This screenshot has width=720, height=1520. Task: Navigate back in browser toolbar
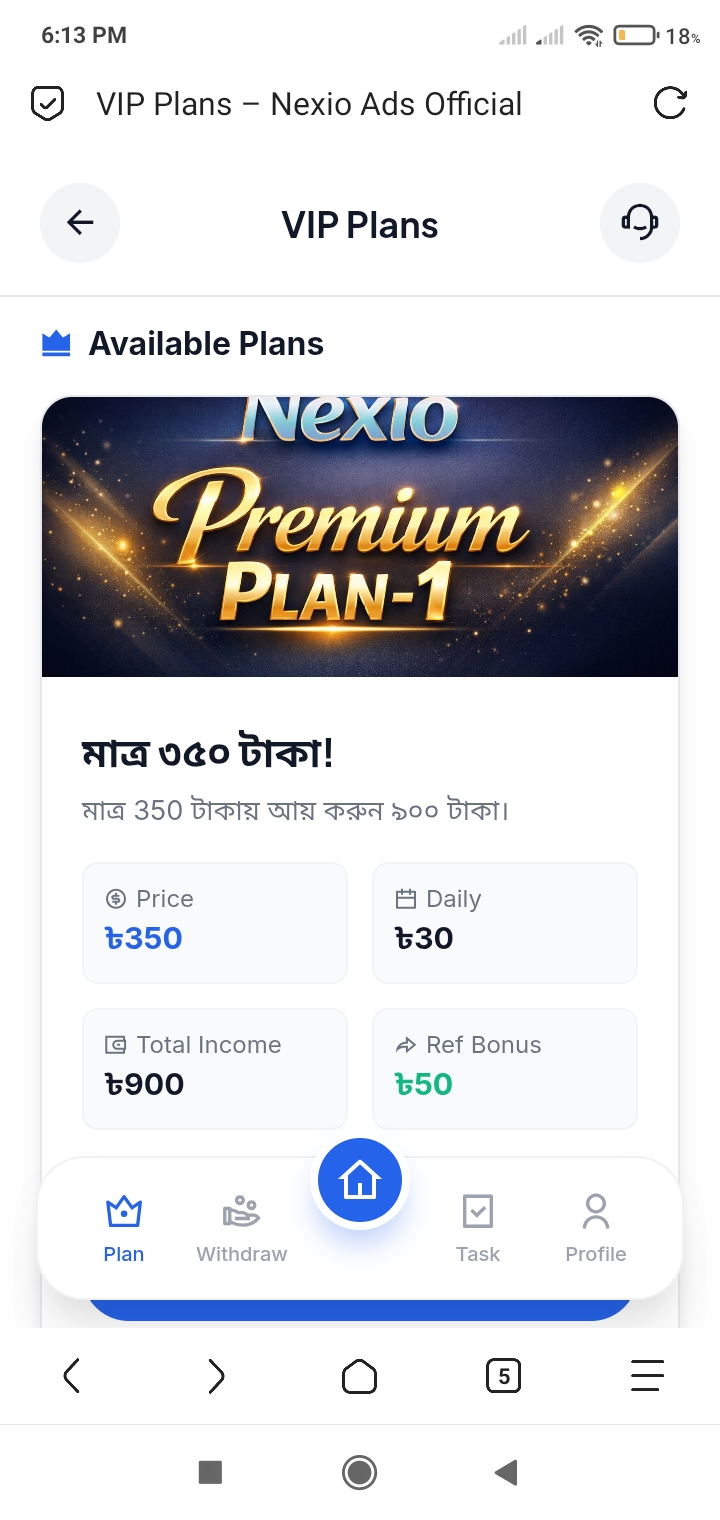[x=72, y=1377]
